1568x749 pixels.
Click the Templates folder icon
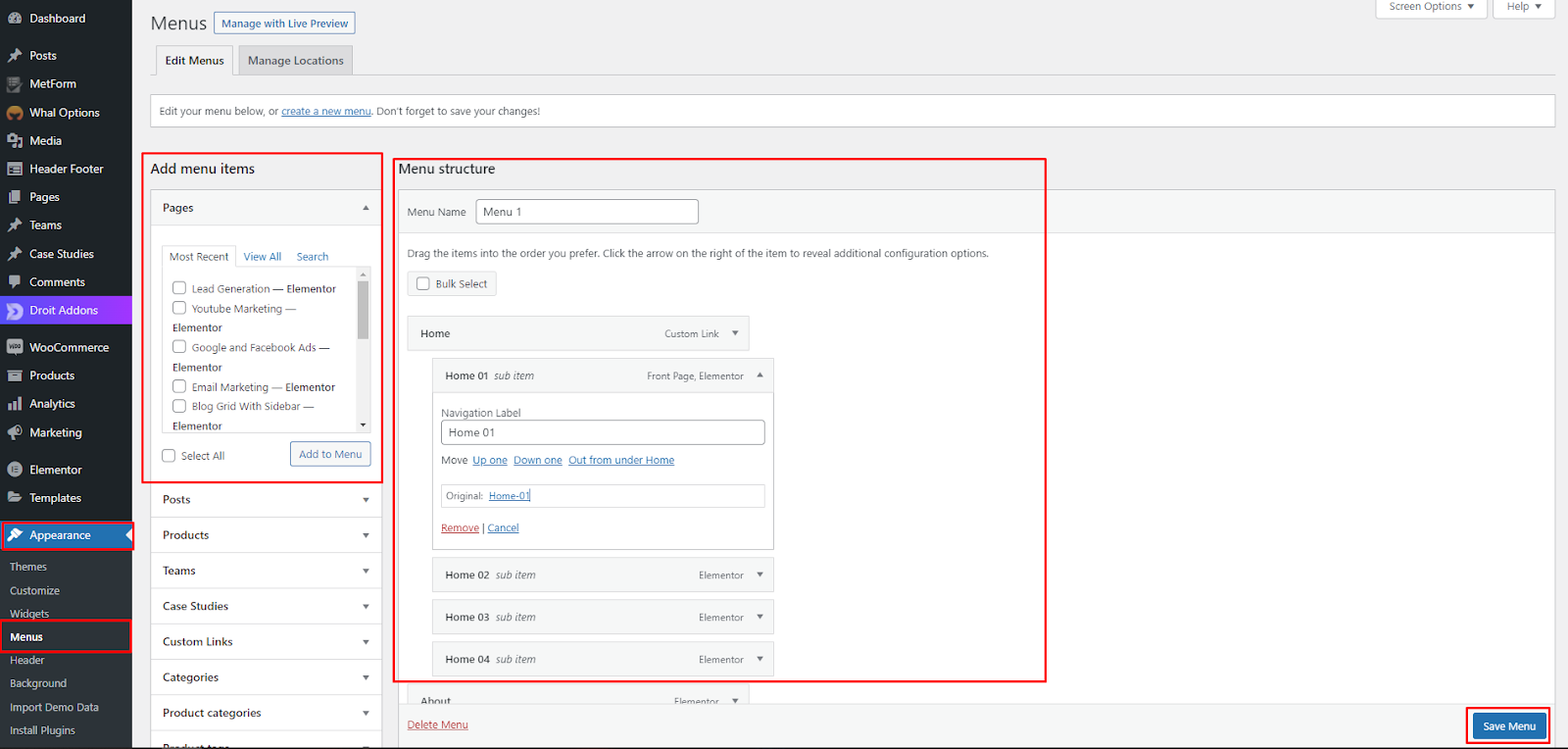[x=15, y=498]
